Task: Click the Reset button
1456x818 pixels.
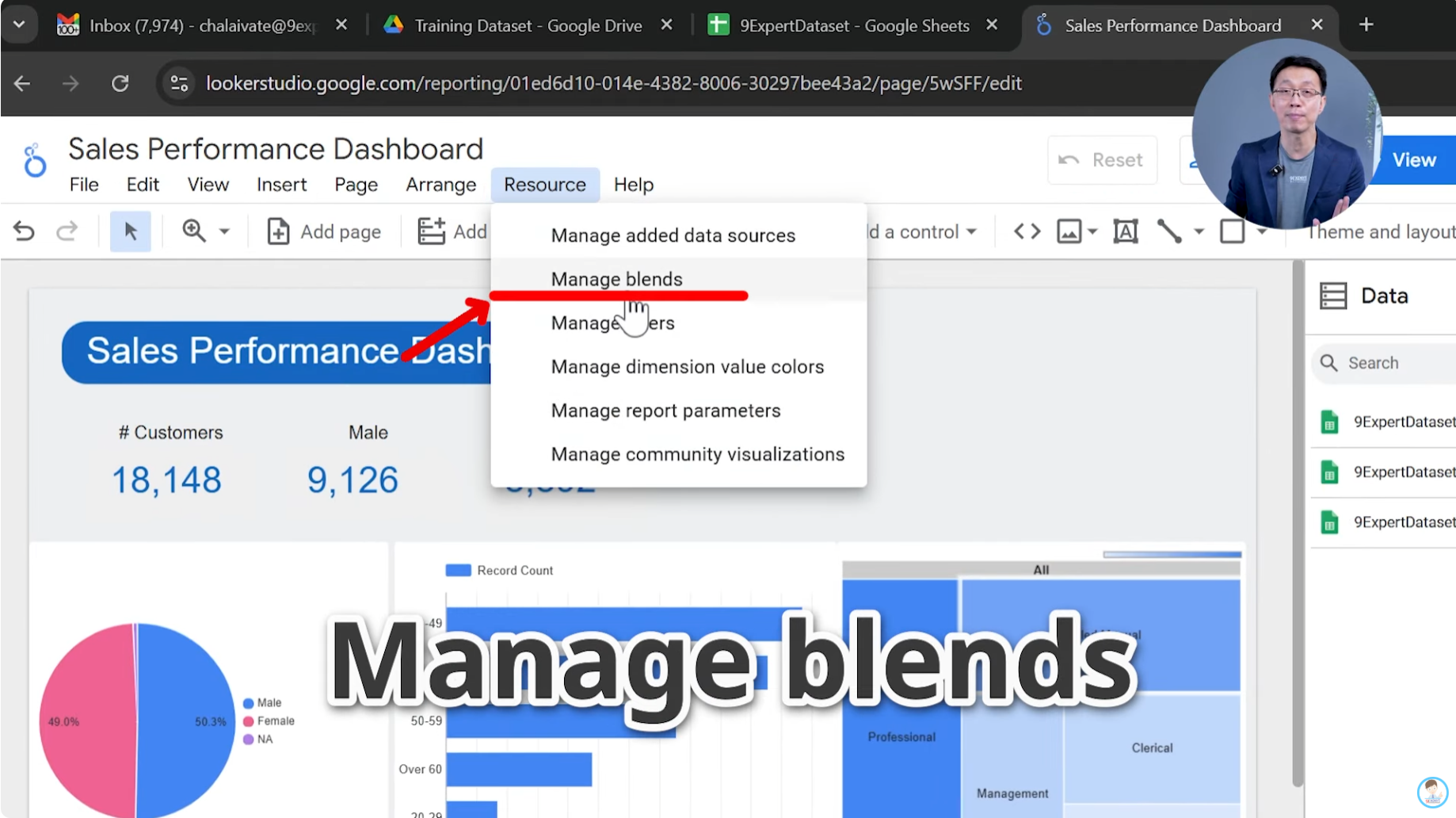Action: click(x=1102, y=159)
